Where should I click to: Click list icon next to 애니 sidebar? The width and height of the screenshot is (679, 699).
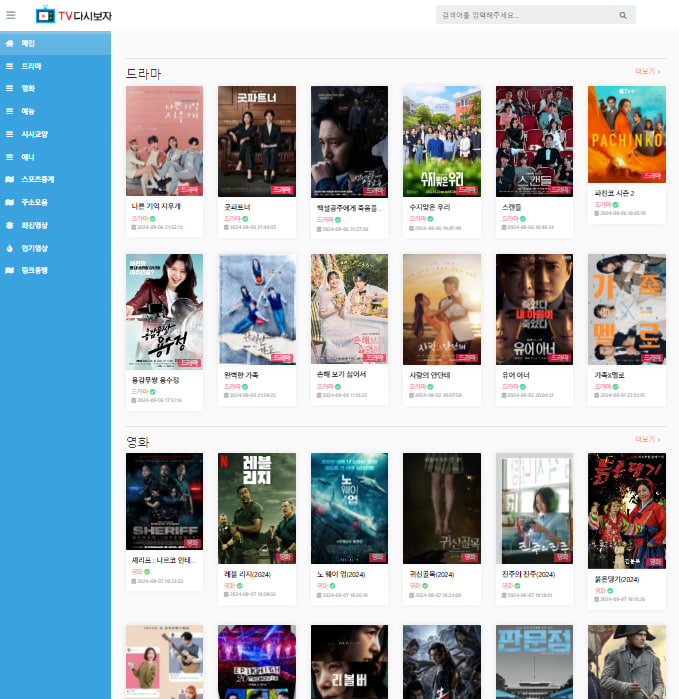(9, 157)
